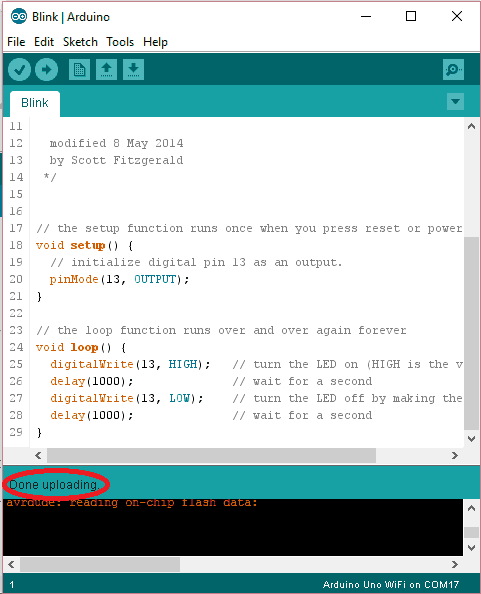Open the Sketch menu

click(80, 42)
